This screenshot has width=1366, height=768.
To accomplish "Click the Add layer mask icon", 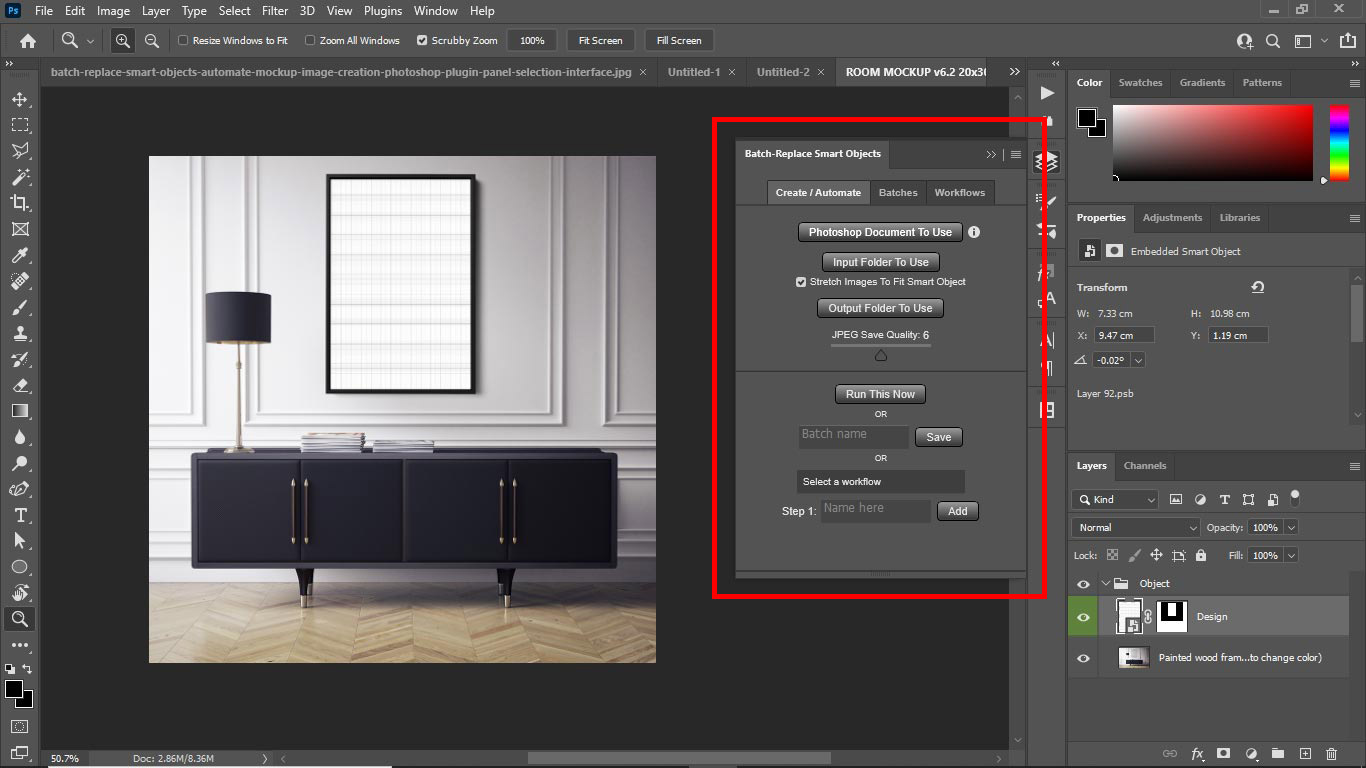I will tap(1224, 753).
